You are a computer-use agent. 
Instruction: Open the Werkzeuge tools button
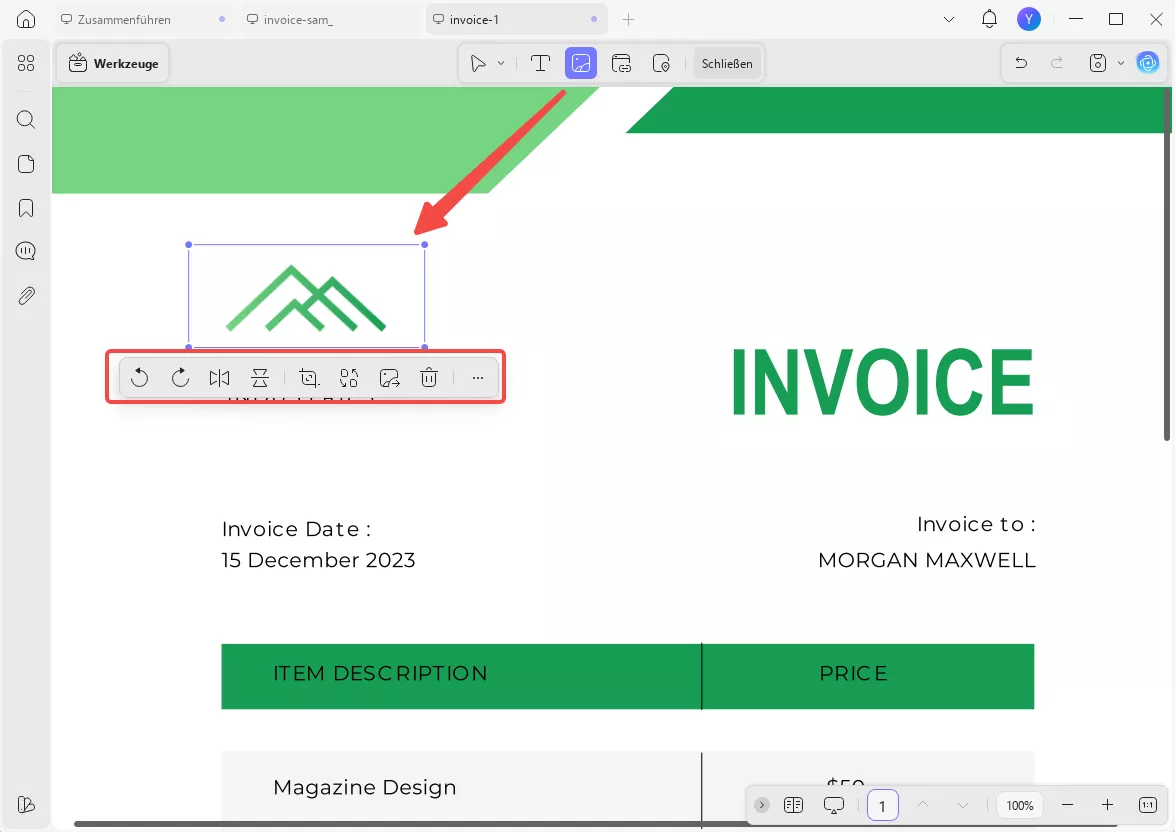tap(113, 64)
